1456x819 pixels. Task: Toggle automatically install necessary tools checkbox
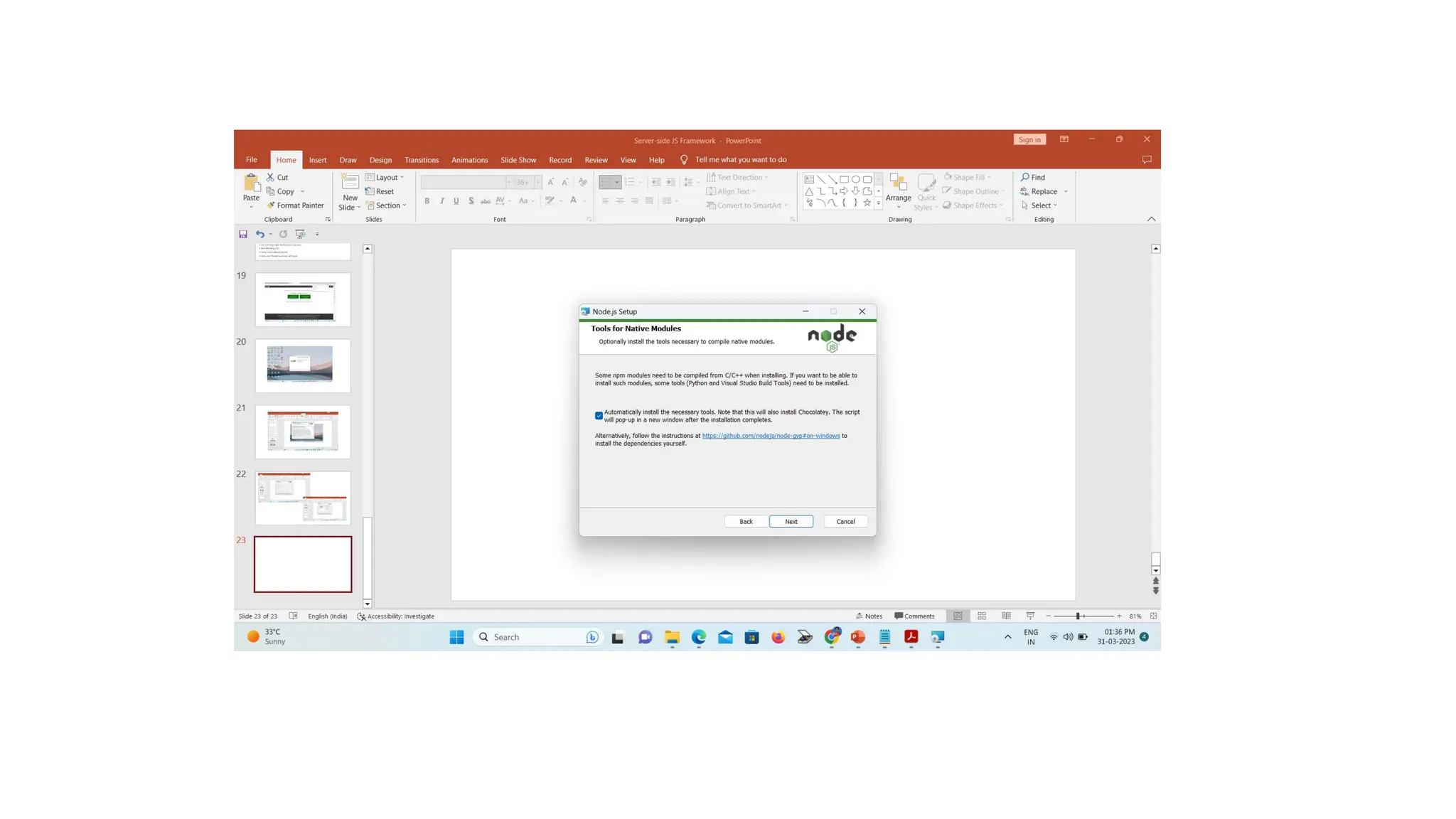click(x=599, y=416)
